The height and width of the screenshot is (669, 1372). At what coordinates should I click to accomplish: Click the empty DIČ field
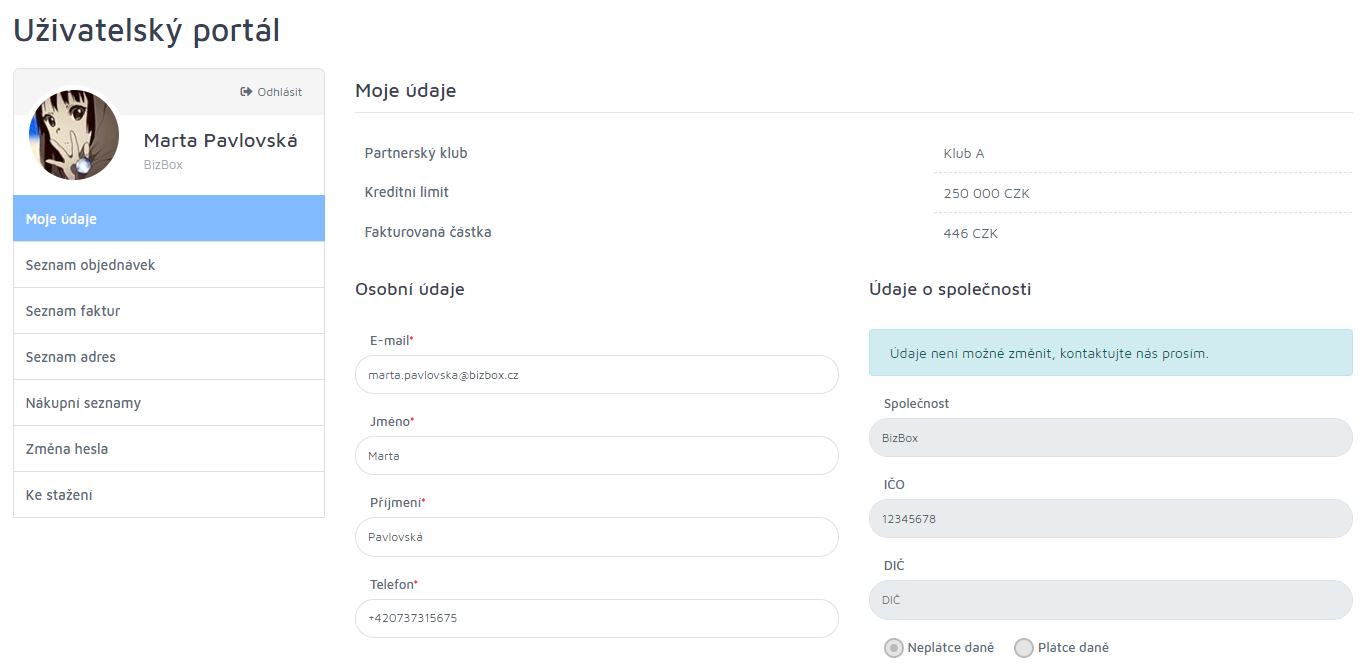click(x=1111, y=600)
